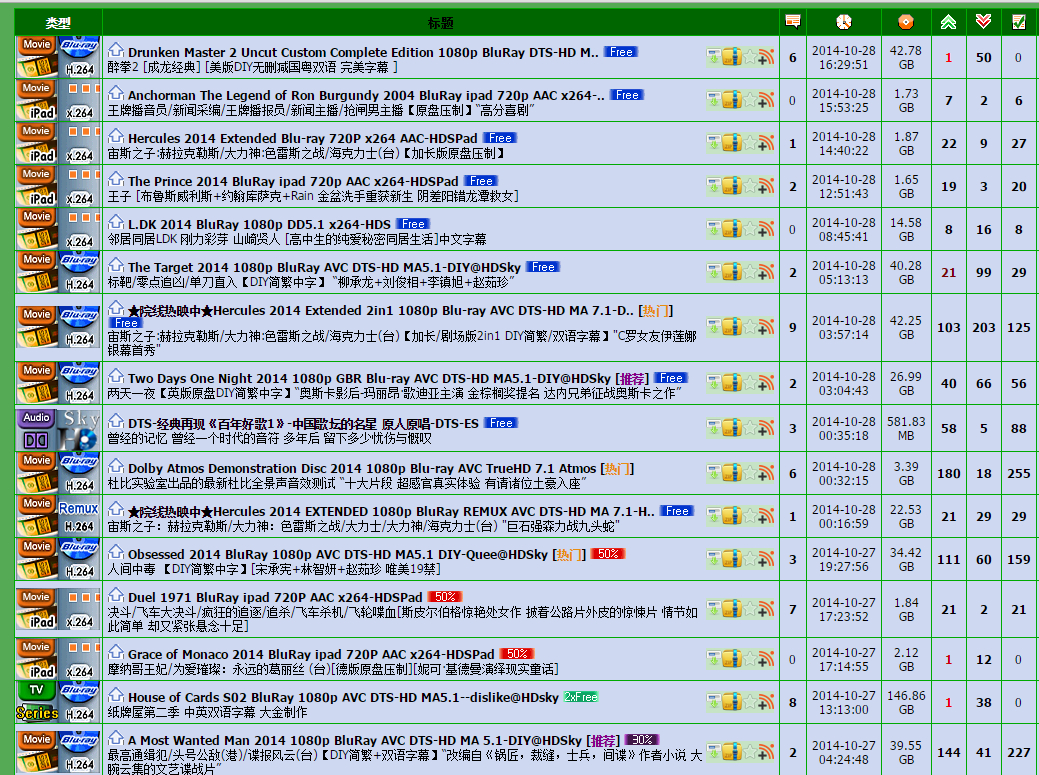Viewport: 1039px width, 775px height.
Task: Click zip icon for Hercules REMUX row
Action: (x=732, y=516)
